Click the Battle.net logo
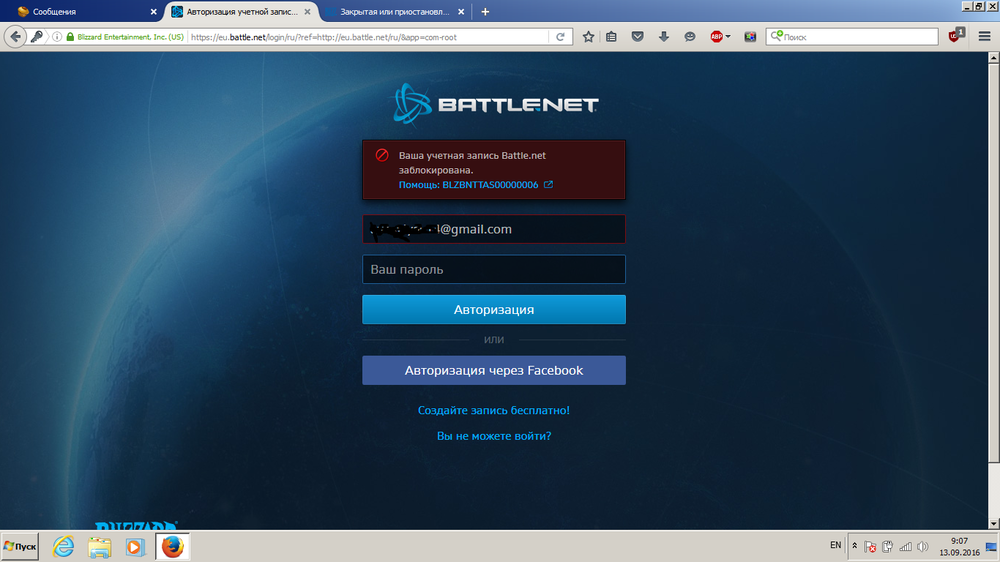Viewport: 1000px width, 562px height. (496, 103)
